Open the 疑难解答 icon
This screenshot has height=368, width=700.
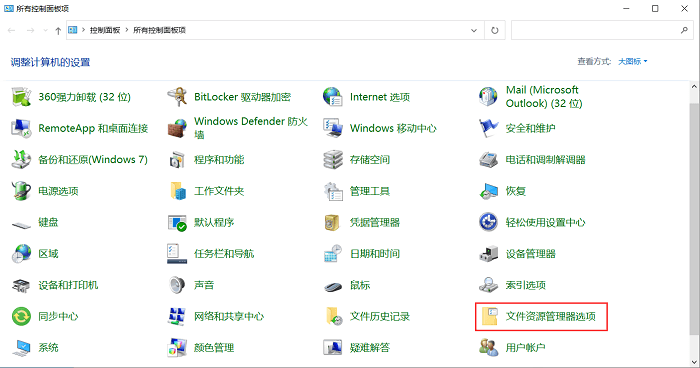pyautogui.click(x=333, y=347)
